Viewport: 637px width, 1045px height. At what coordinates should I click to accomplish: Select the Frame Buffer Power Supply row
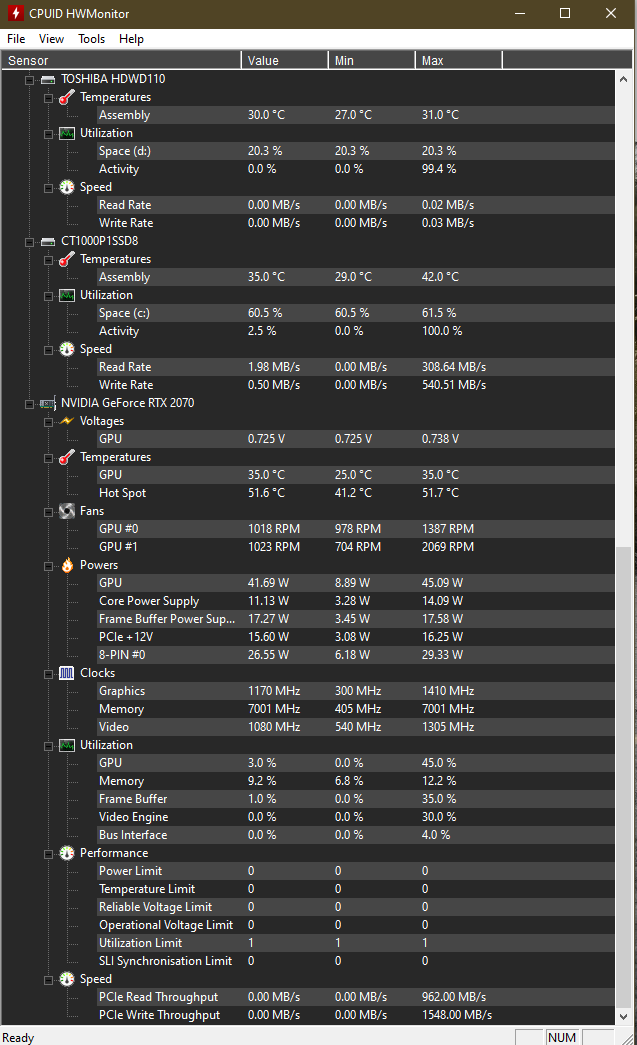point(356,619)
